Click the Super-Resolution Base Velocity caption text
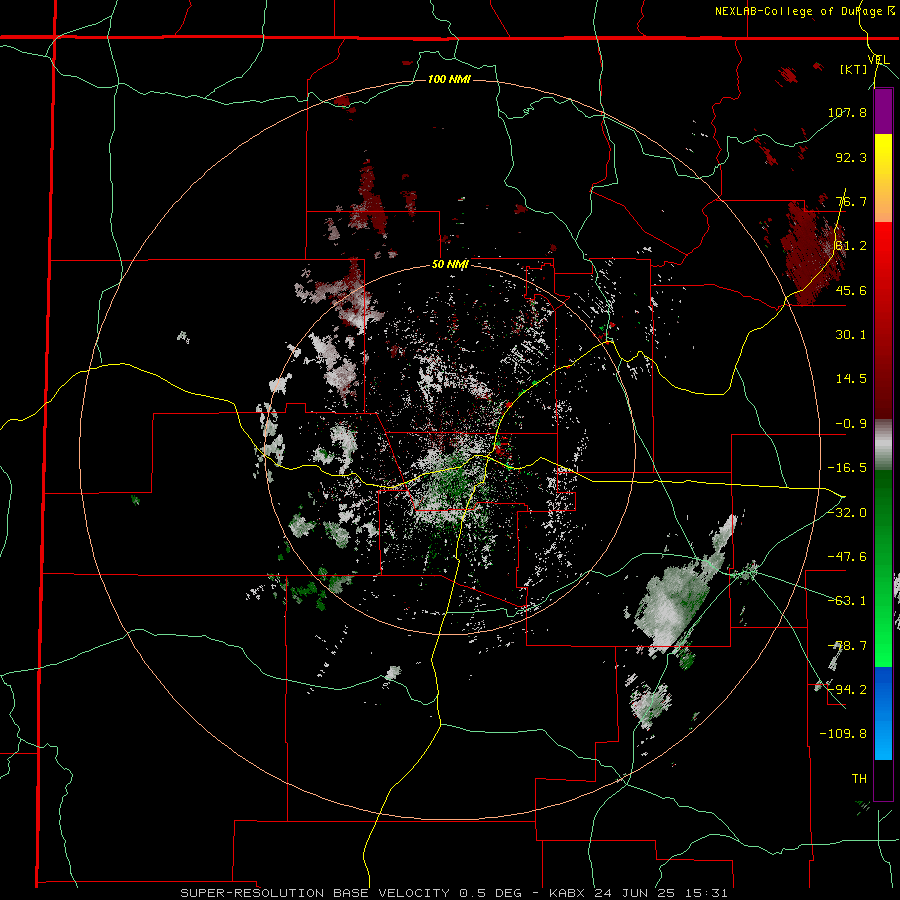 454,893
